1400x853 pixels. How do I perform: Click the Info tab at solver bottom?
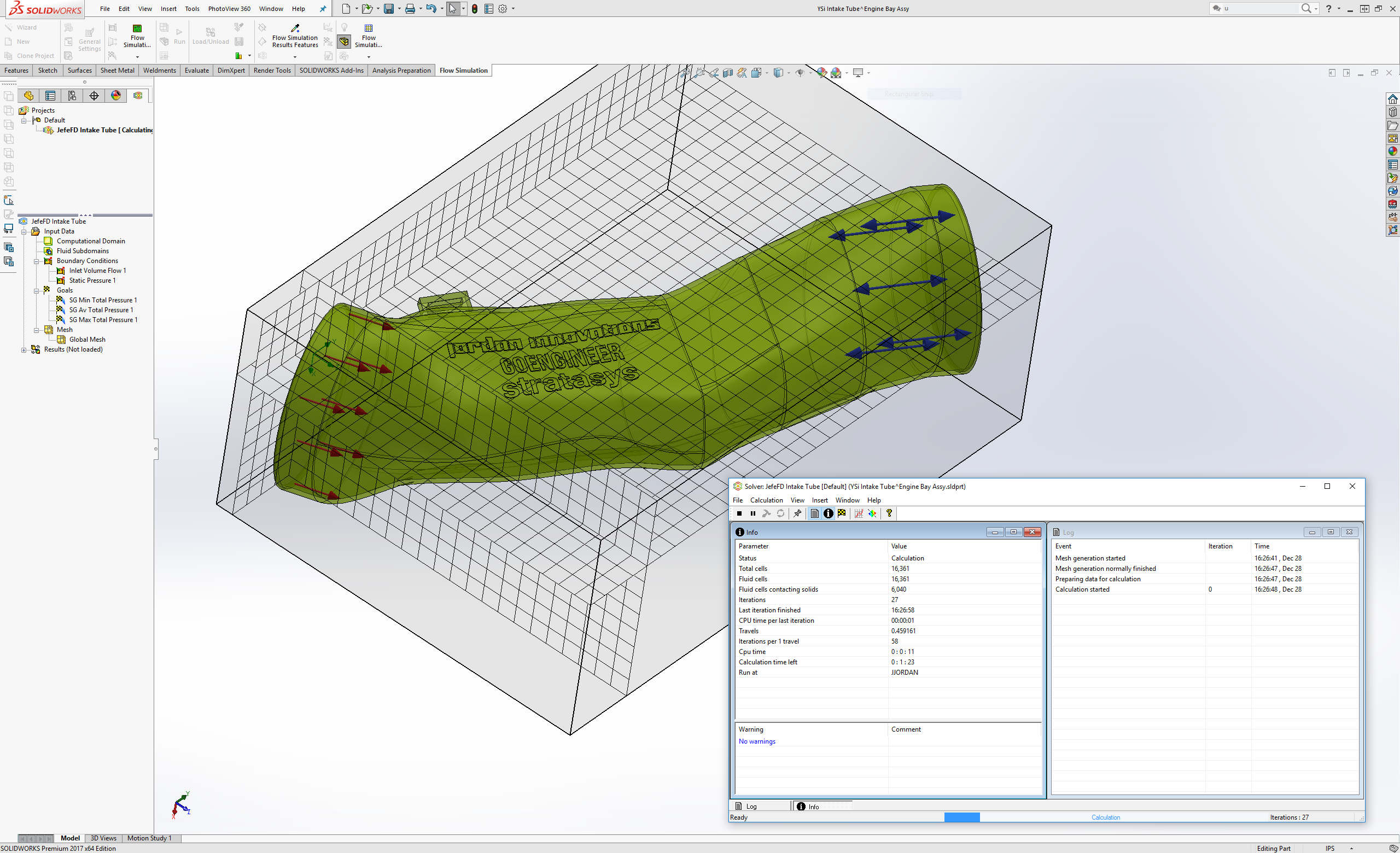point(822,807)
